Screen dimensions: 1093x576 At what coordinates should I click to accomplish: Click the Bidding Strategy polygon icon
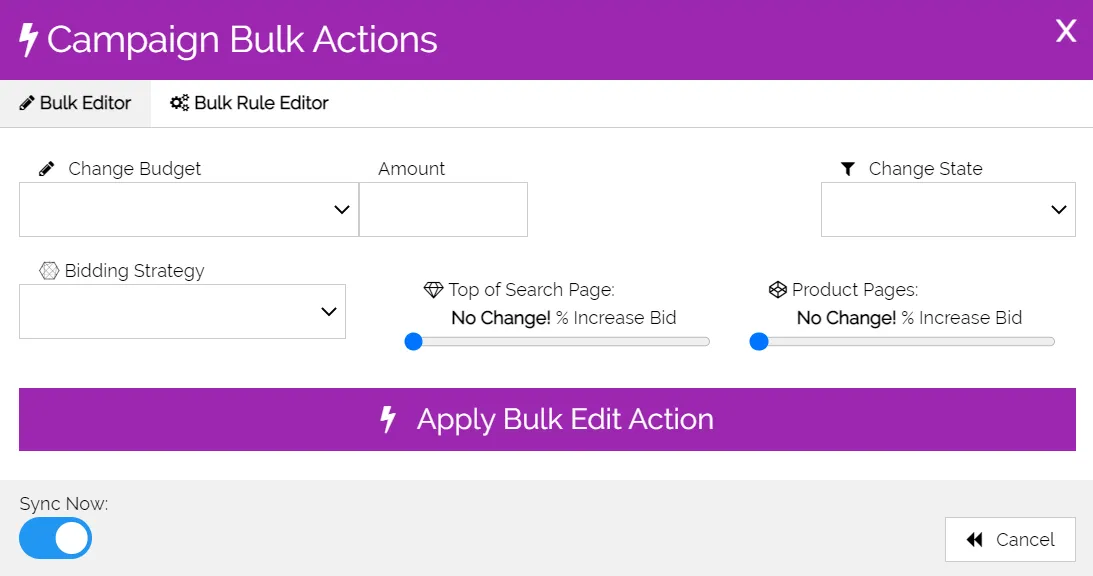49,271
